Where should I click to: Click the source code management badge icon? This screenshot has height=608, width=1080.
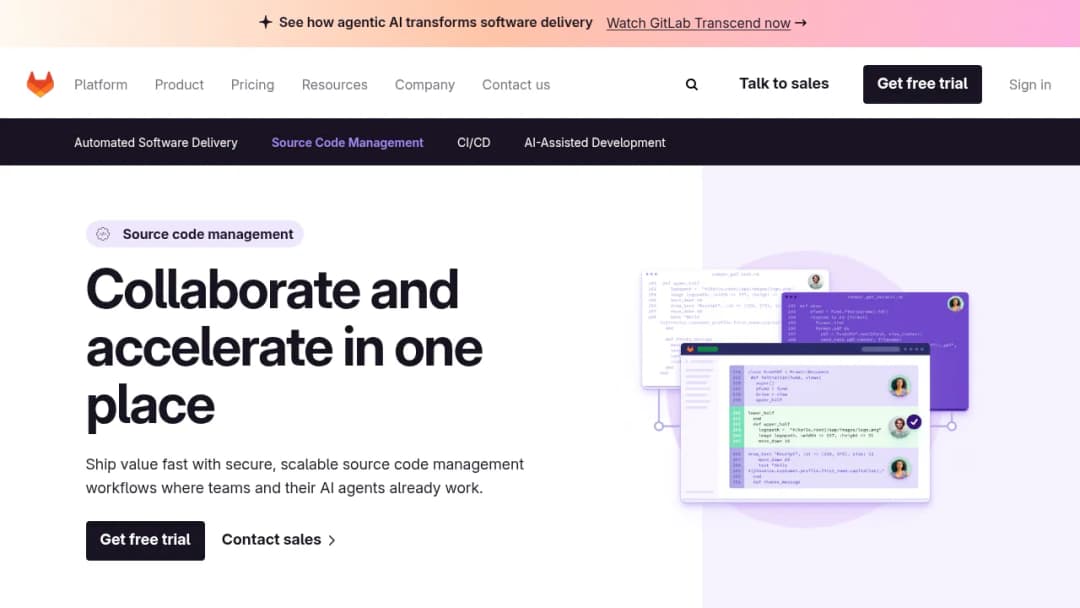(x=103, y=234)
